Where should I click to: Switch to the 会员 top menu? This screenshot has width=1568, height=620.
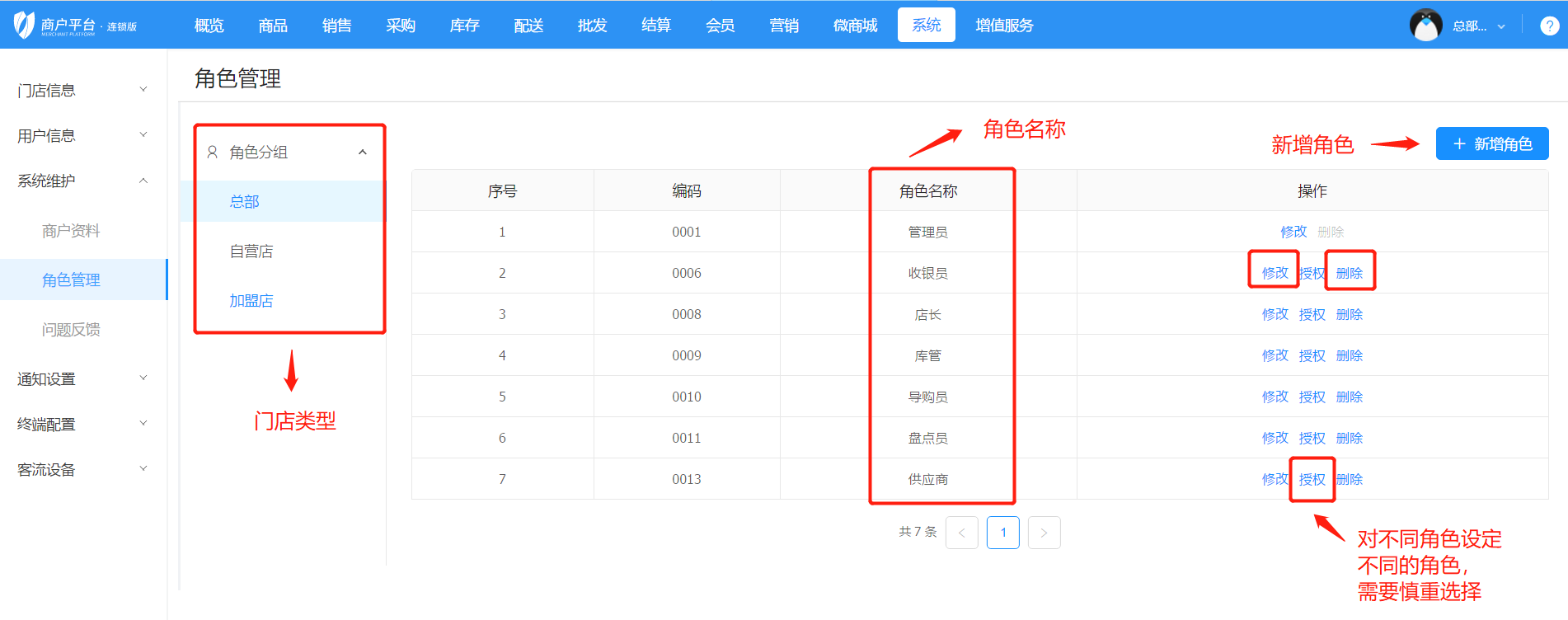[x=720, y=26]
